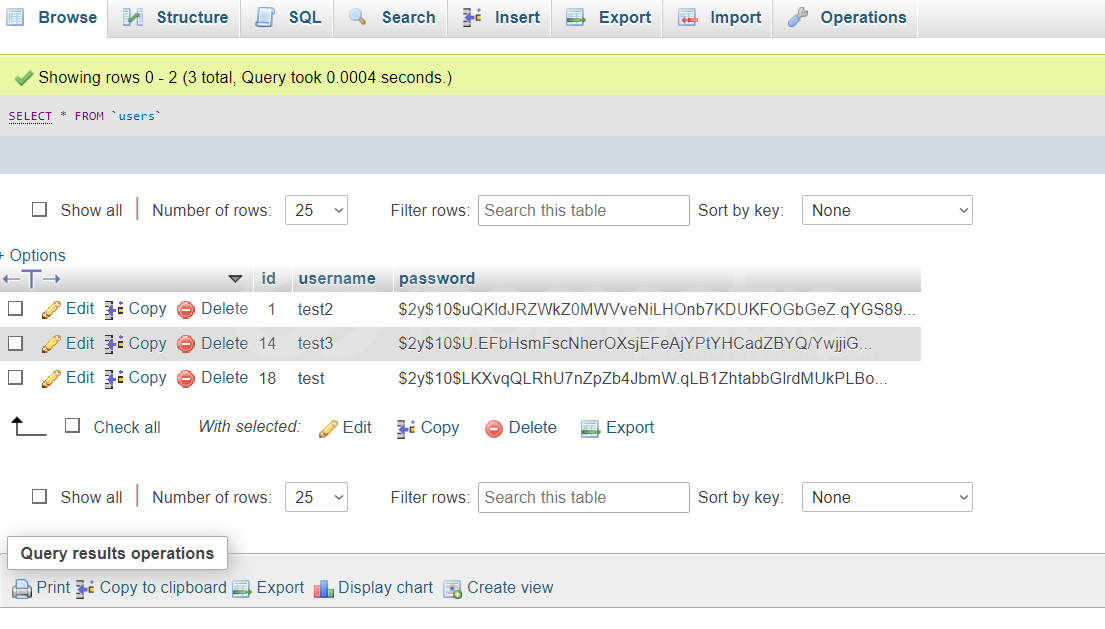
Task: Click the Copy to clipboard icon
Action: (x=86, y=589)
